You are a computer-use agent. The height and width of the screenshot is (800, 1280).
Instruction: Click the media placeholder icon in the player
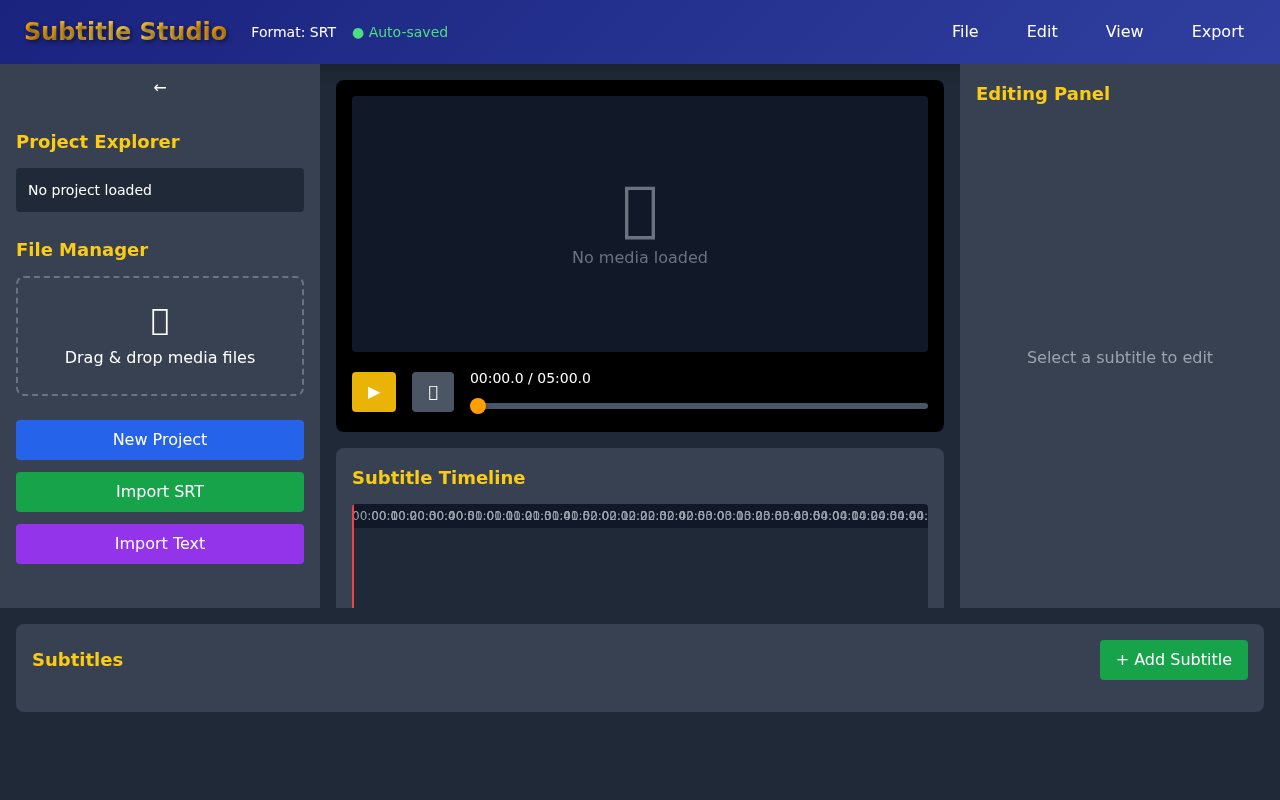[x=640, y=212]
